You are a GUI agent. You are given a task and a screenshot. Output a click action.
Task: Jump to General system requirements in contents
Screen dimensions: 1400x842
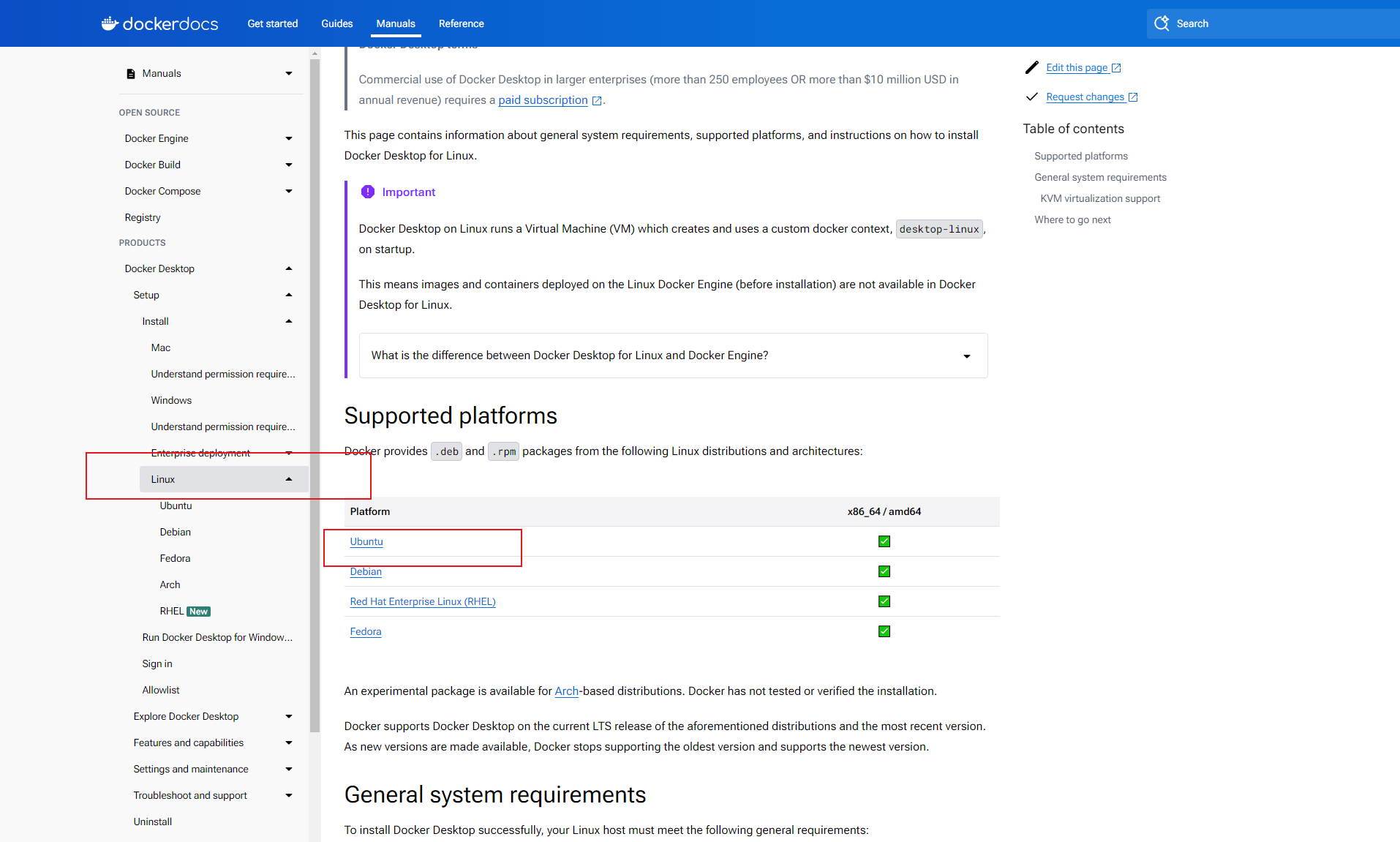1100,177
